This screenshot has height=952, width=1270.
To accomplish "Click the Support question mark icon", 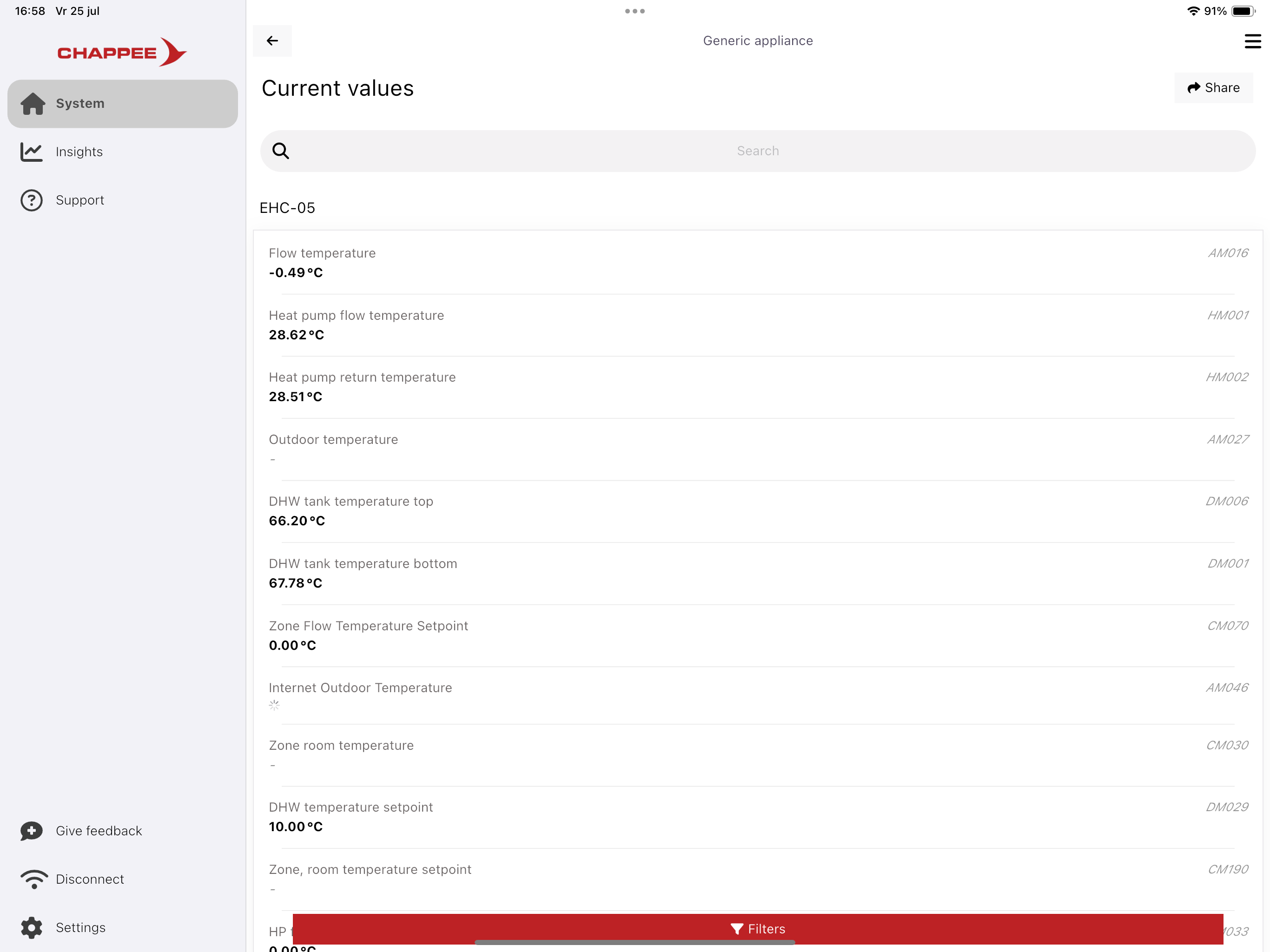I will point(32,200).
